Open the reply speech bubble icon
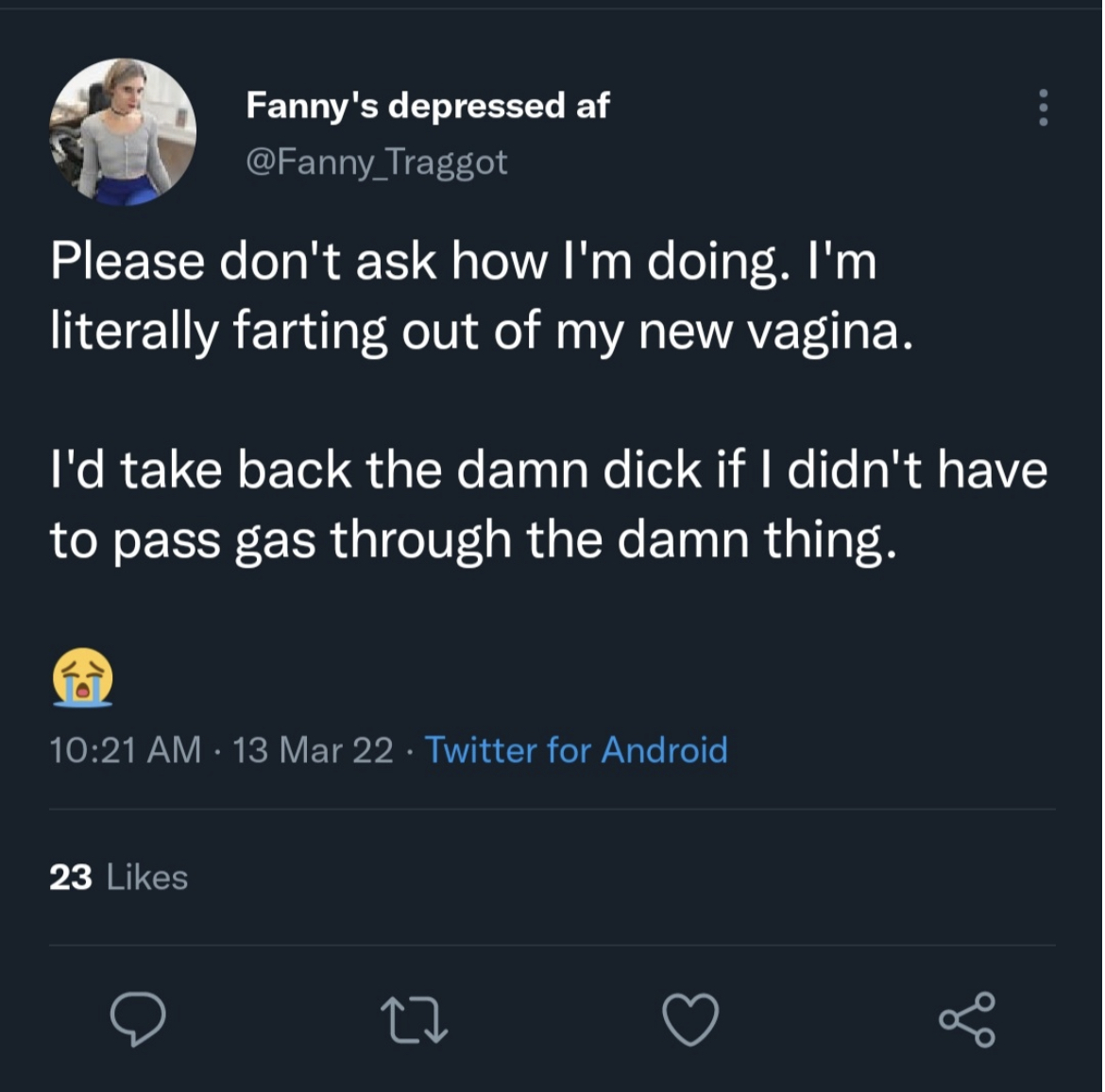The image size is (1105, 1092). (x=138, y=1018)
